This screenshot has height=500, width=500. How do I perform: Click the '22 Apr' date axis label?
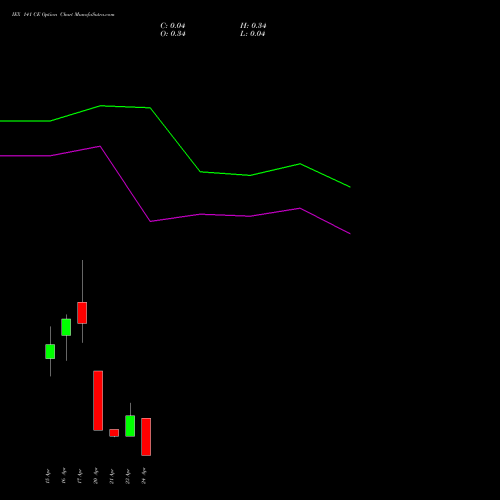click(128, 476)
